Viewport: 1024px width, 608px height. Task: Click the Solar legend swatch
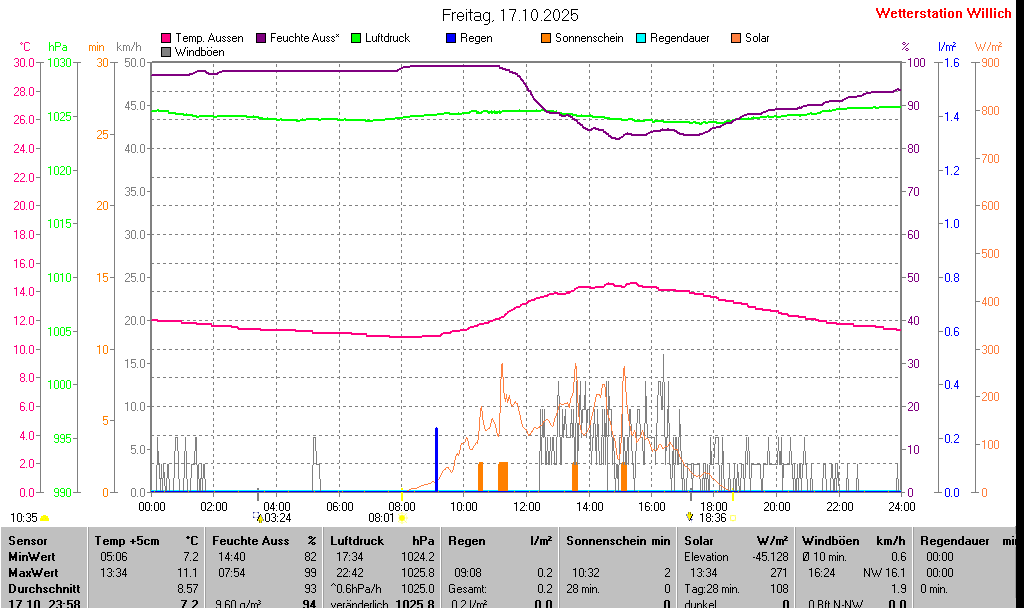736,38
